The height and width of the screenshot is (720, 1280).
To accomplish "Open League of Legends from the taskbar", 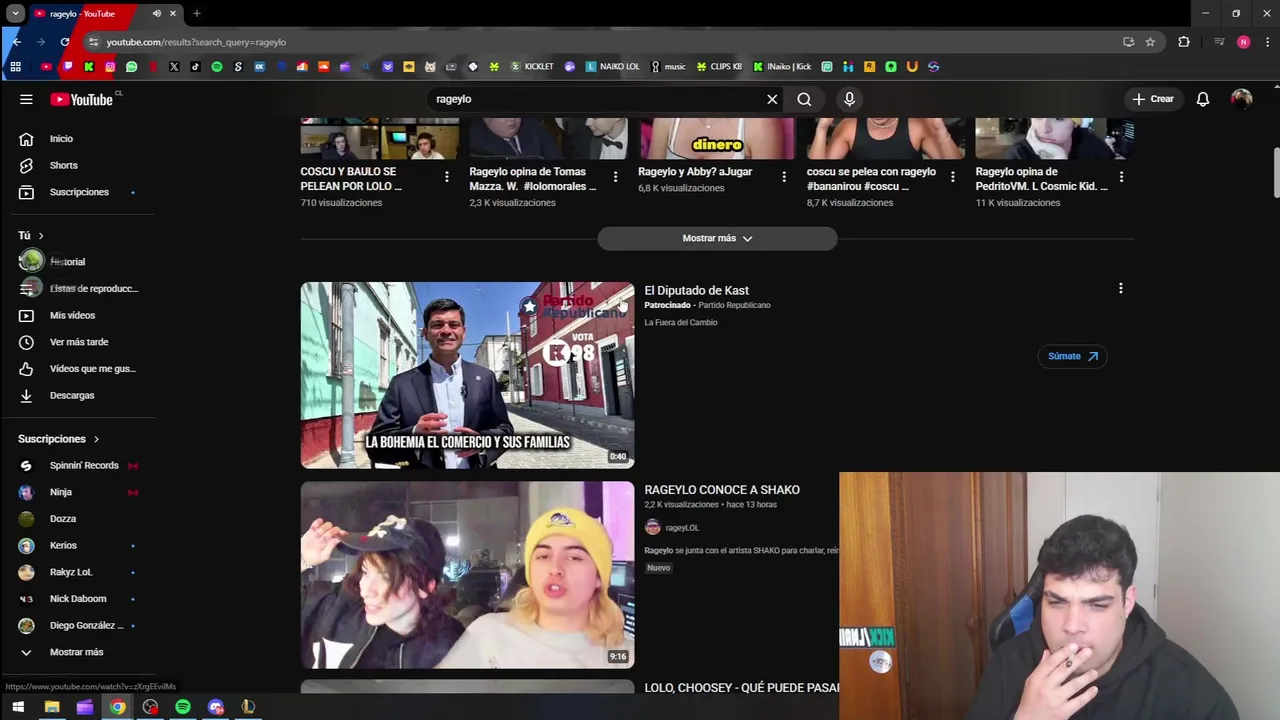I will point(248,707).
